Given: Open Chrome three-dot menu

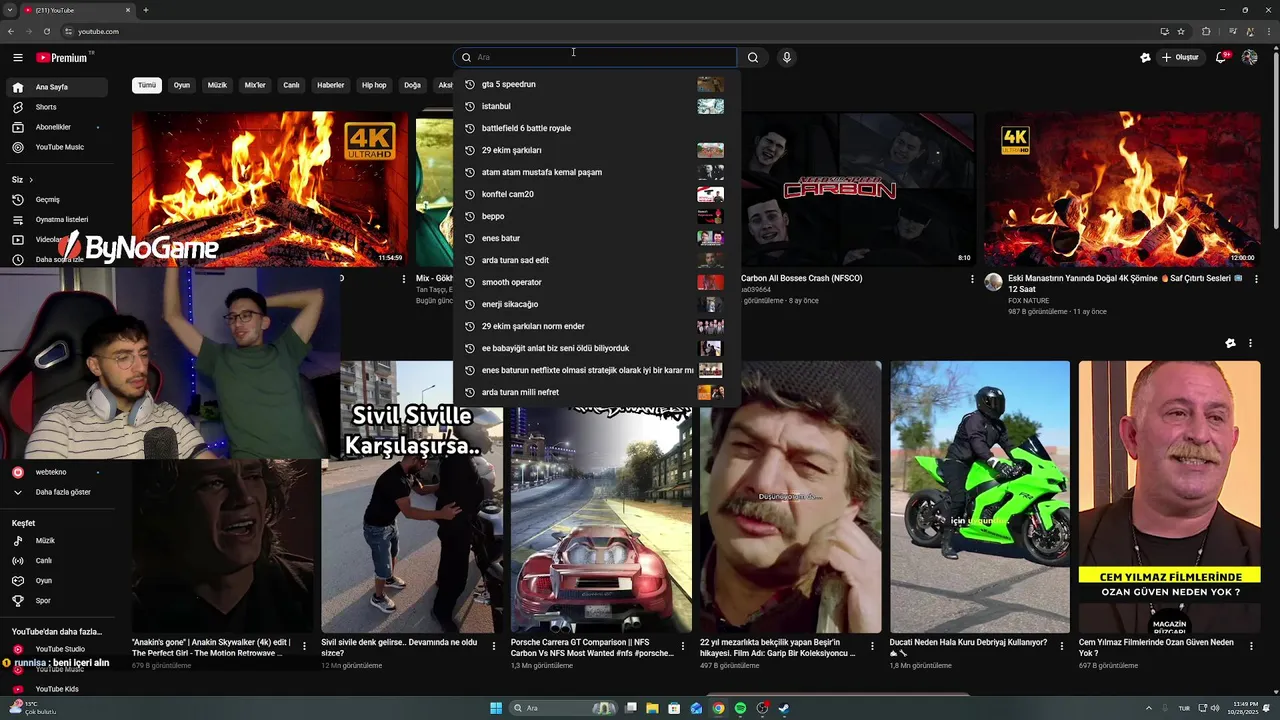Looking at the screenshot, I should [x=1269, y=31].
